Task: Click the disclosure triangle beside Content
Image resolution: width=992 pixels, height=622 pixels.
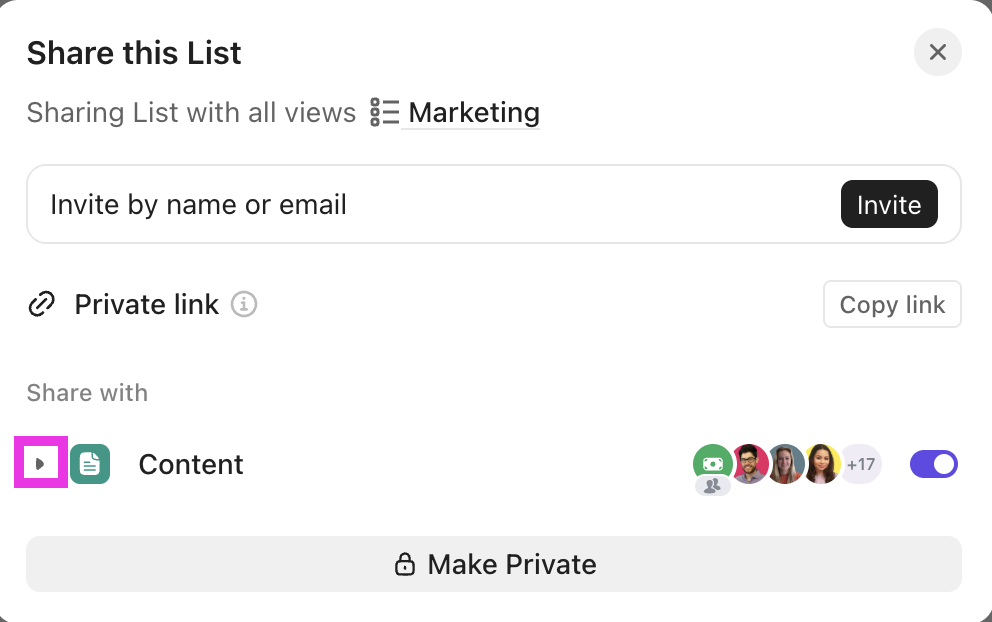Action: click(40, 463)
